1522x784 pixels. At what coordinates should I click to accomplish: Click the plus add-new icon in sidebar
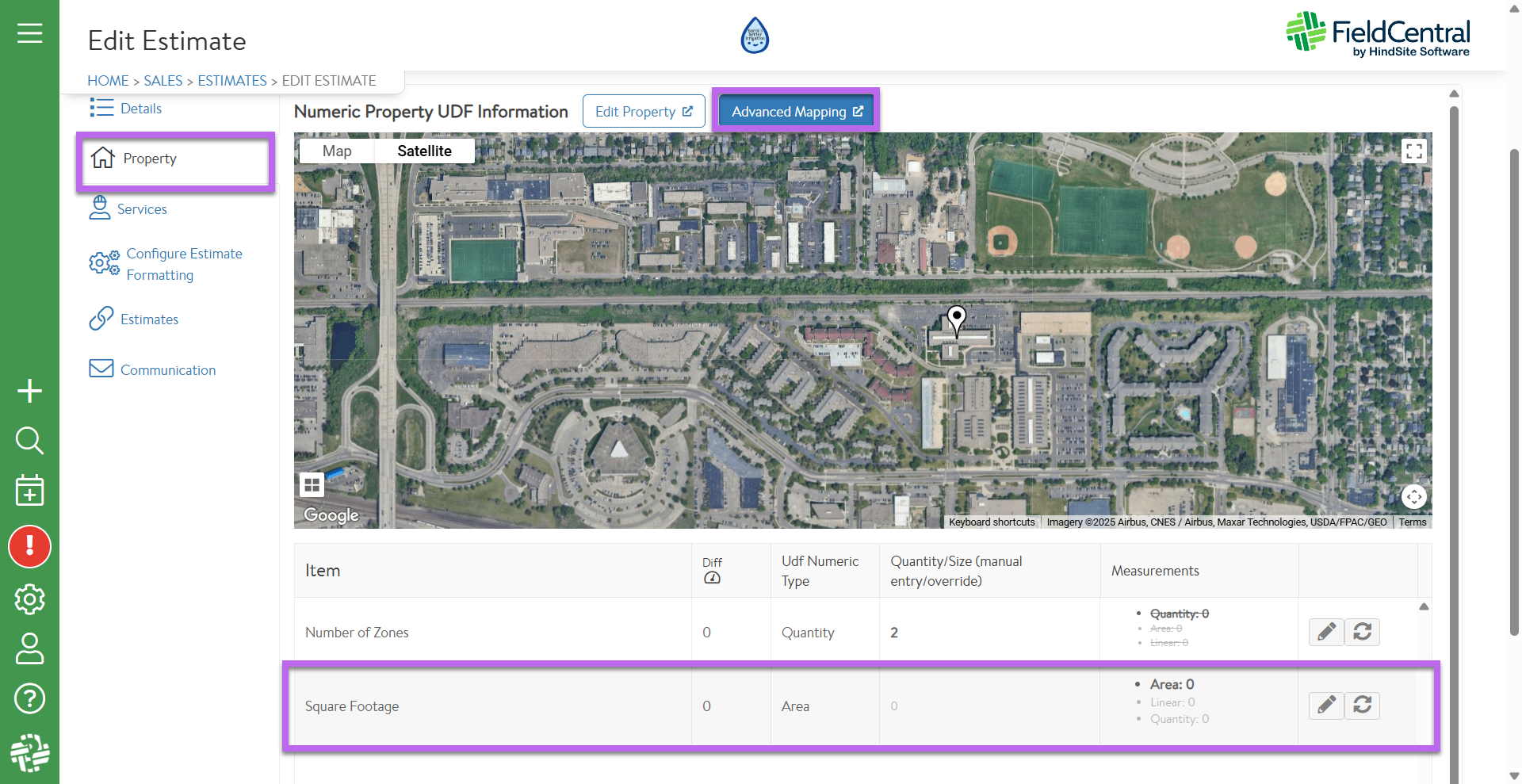tap(29, 391)
